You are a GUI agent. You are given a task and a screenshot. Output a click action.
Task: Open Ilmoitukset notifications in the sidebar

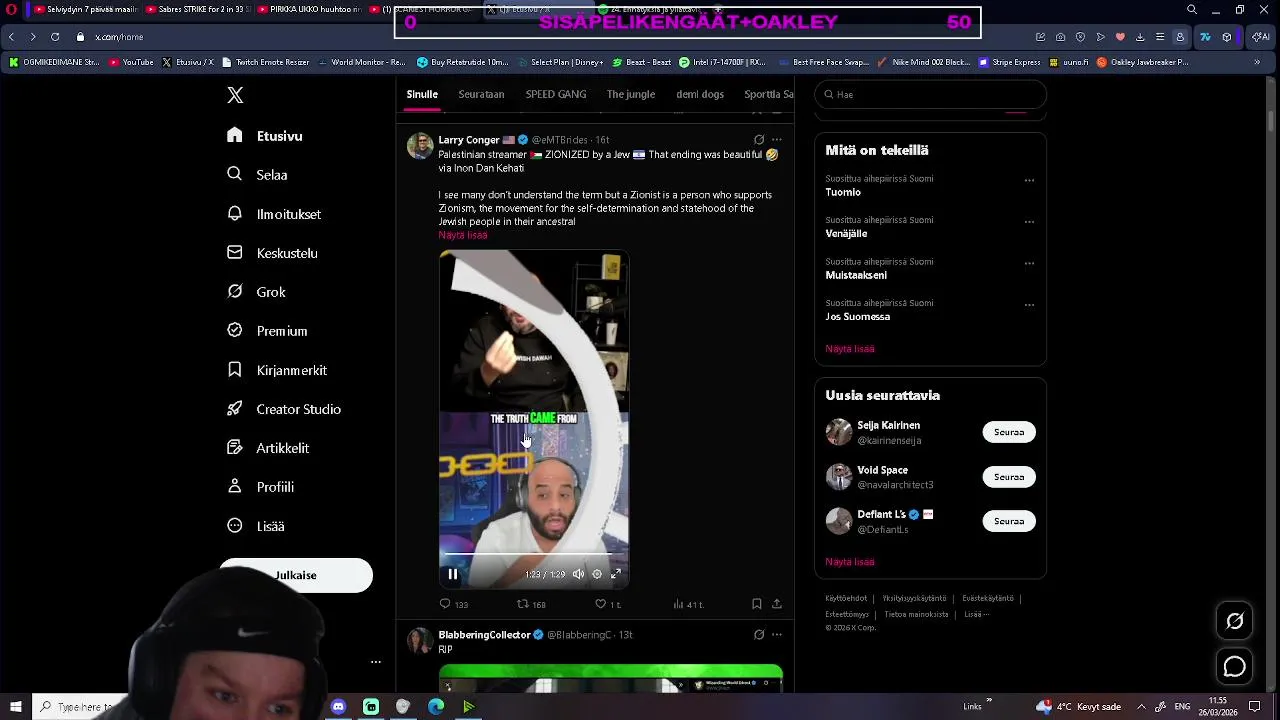tap(274, 214)
